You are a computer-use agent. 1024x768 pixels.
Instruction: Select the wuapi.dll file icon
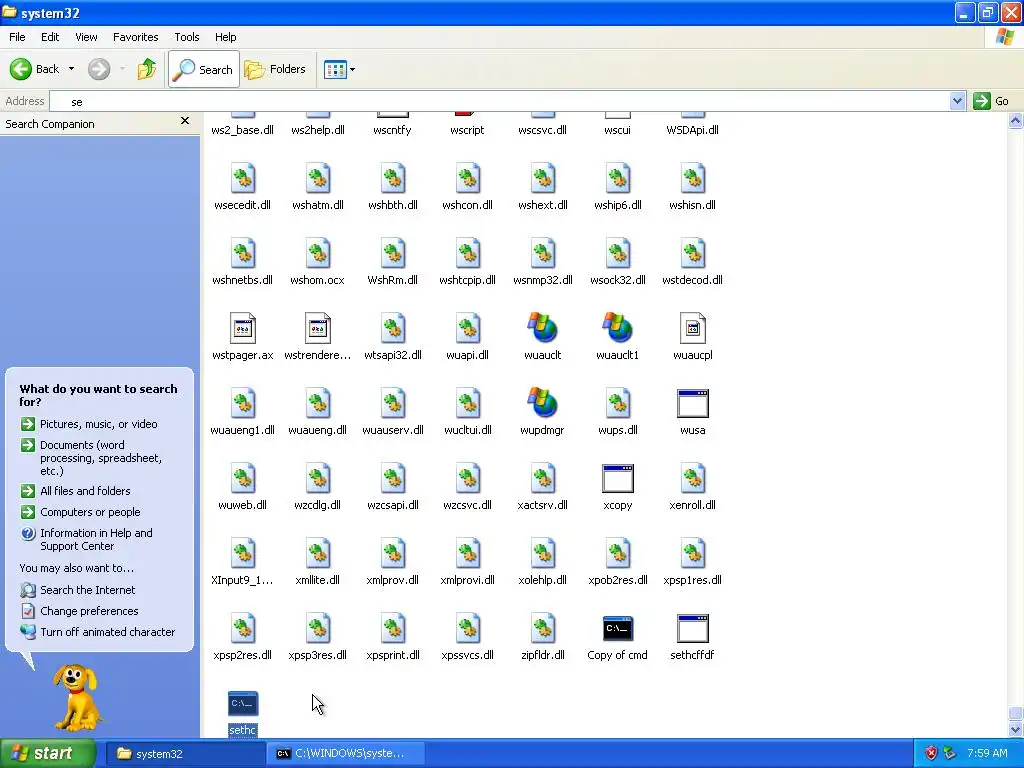468,328
